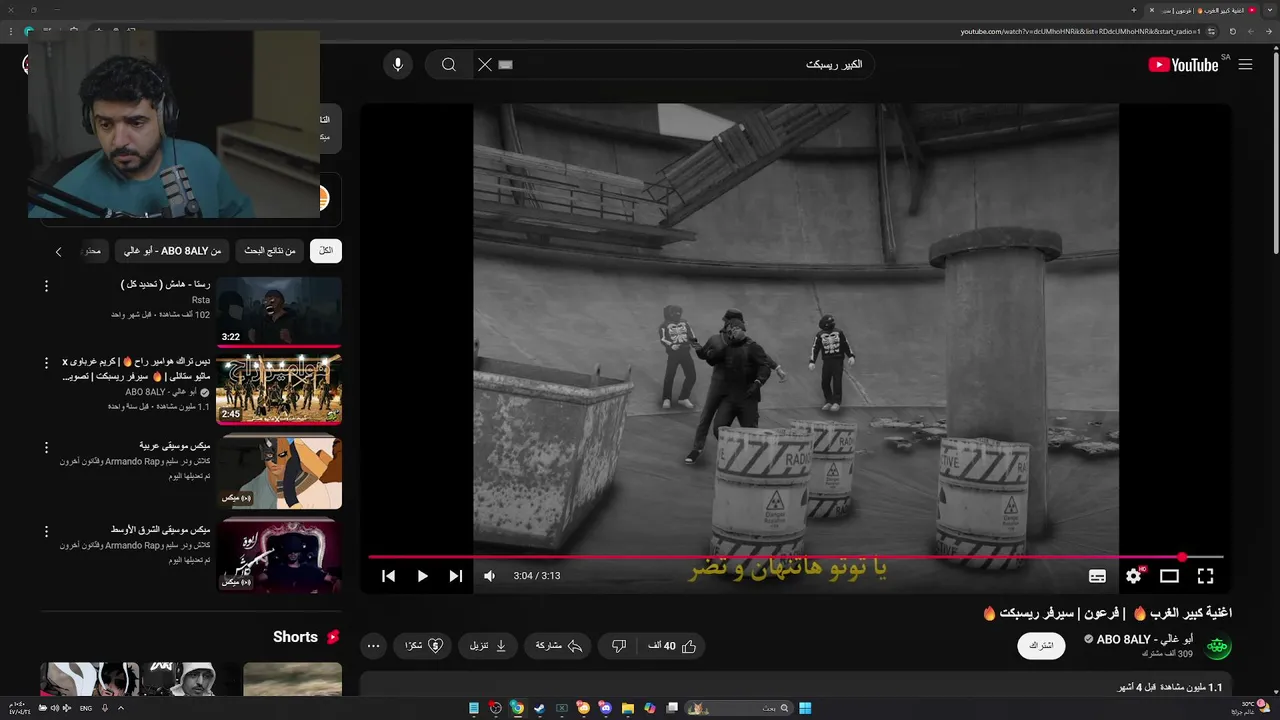Image resolution: width=1280 pixels, height=720 pixels.
Task: Open the أبو غالي - ABO 8ALY channel name
Action: pos(1144,639)
